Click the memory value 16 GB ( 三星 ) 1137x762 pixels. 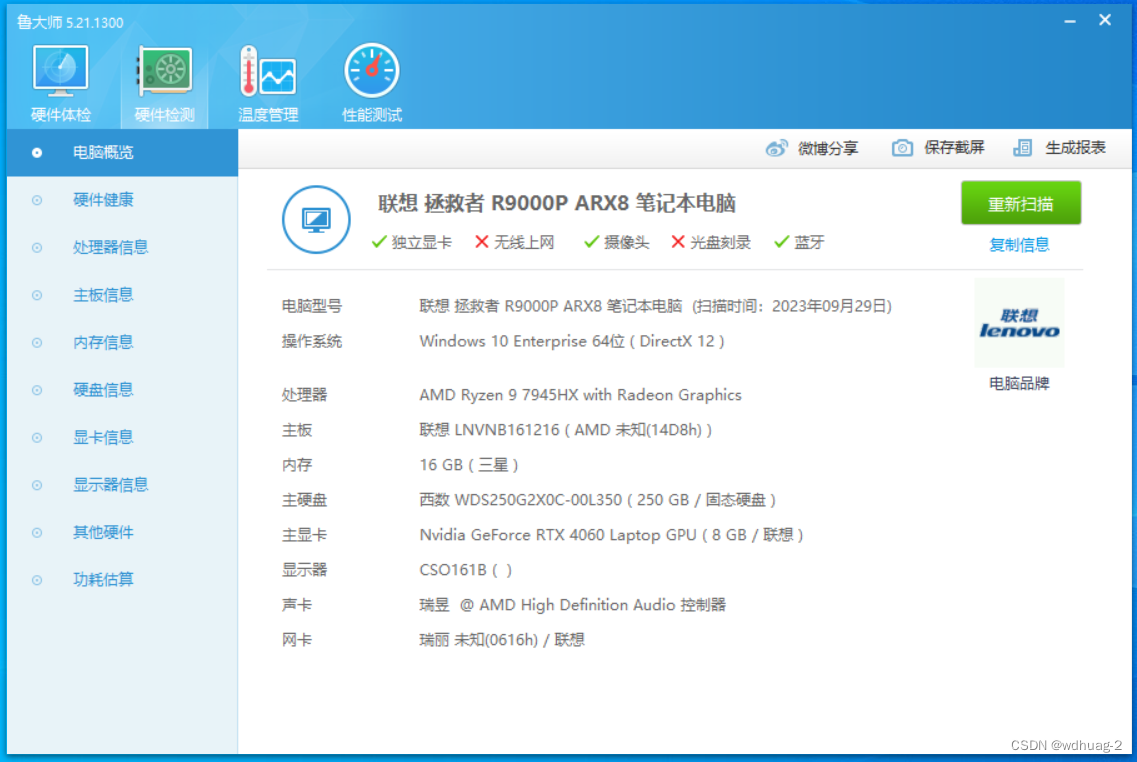click(x=468, y=465)
